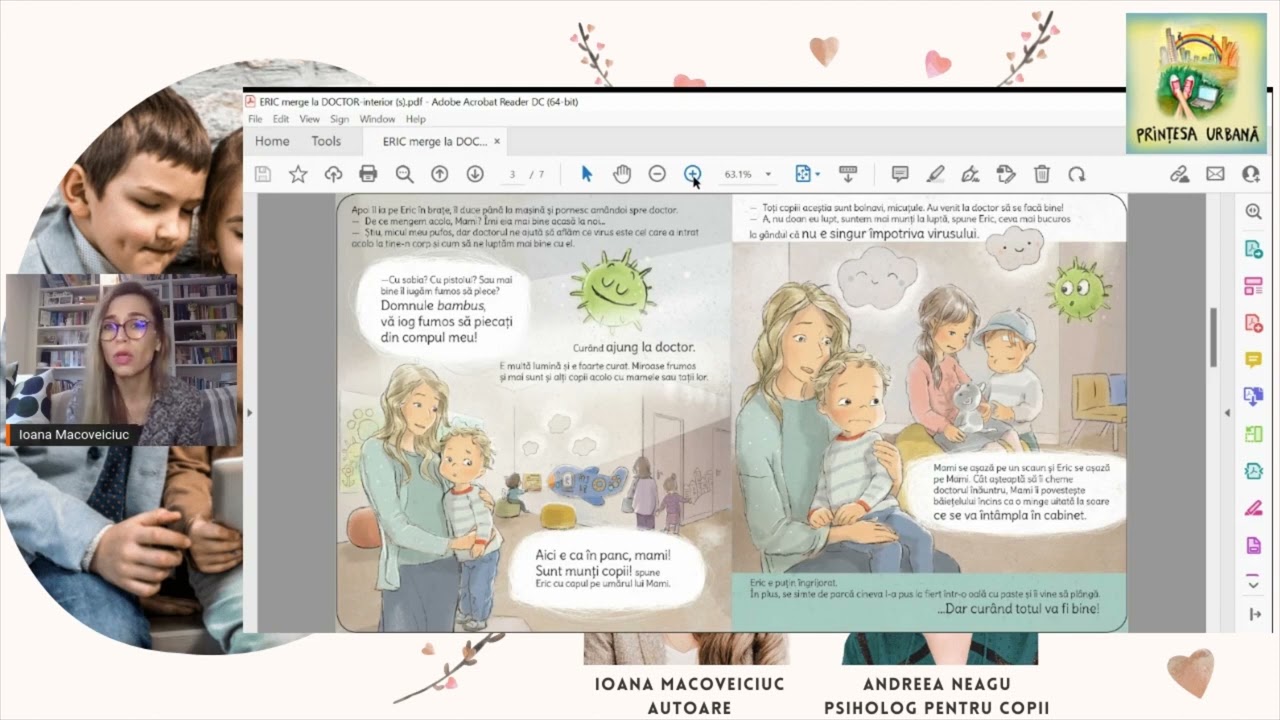
Task: Open the green Compare/Organize tool in right pane
Action: click(x=1253, y=434)
